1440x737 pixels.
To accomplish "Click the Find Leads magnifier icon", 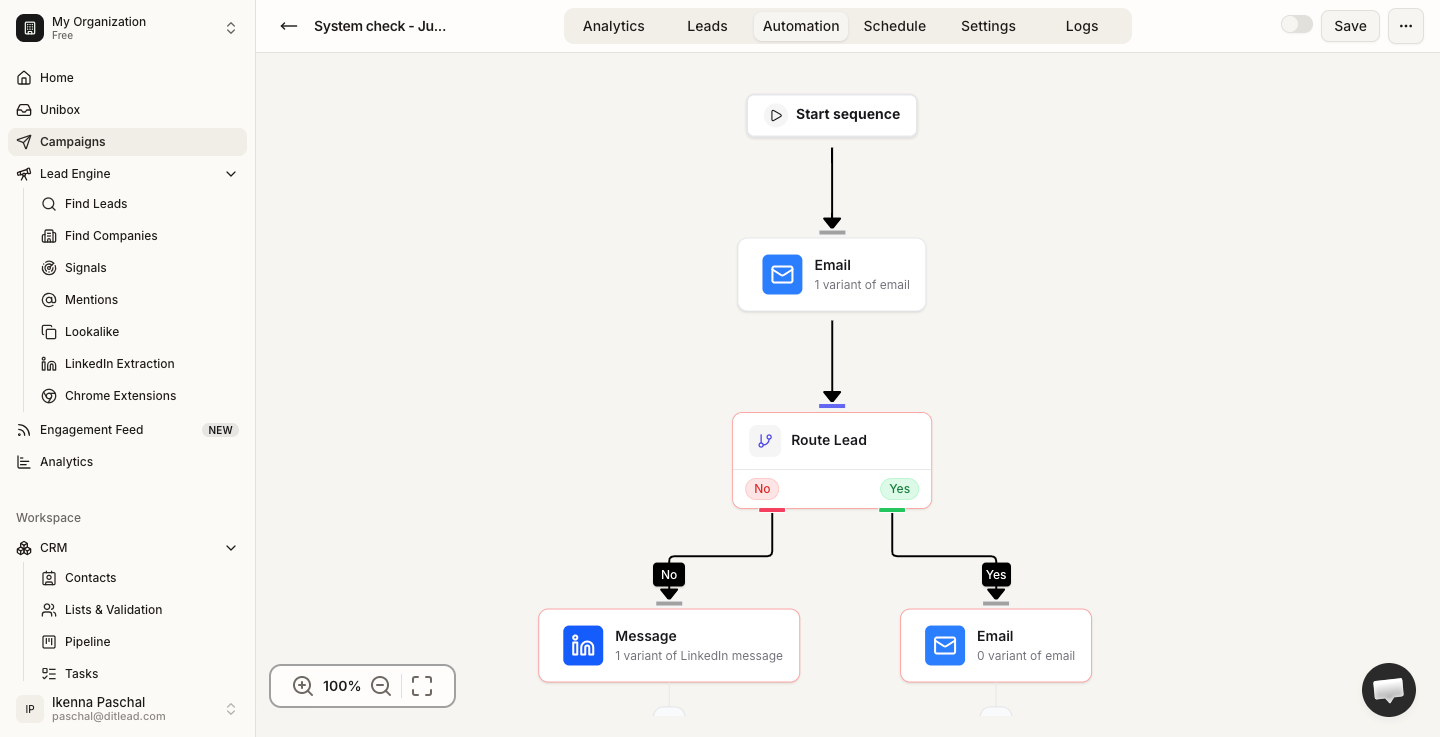I will click(x=48, y=204).
